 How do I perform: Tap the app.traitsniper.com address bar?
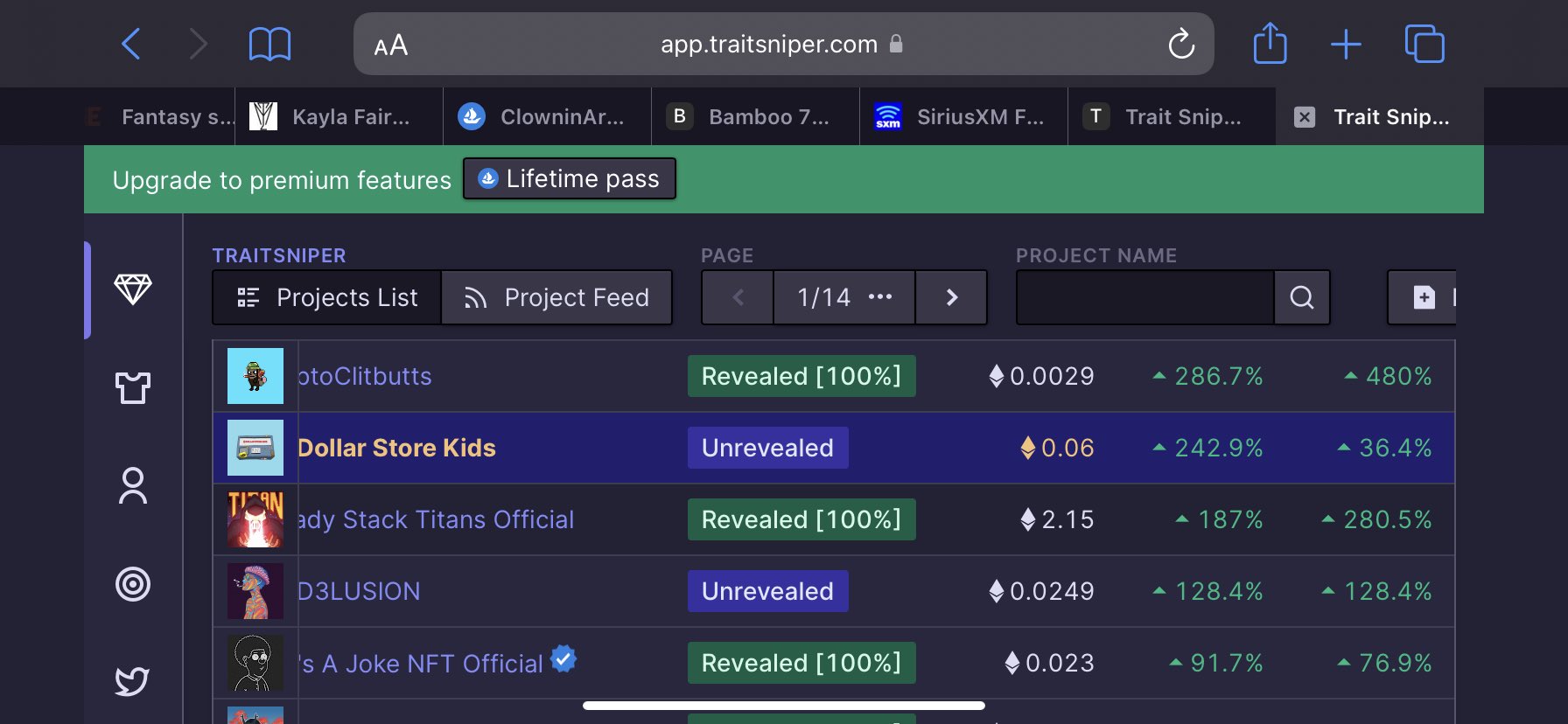click(783, 44)
